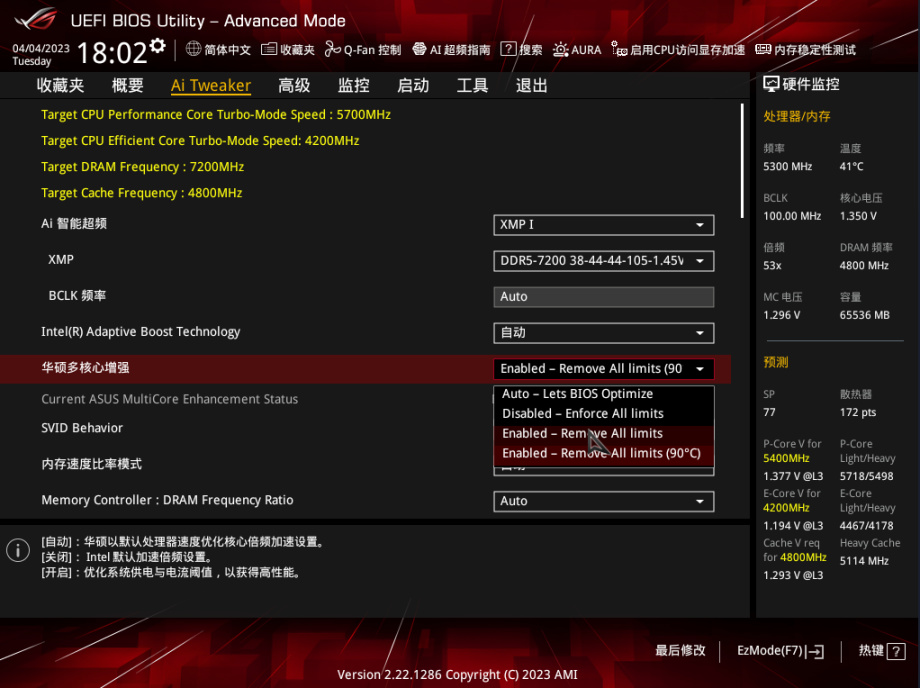
Task: Click the ROG logo
Action: pos(36,19)
